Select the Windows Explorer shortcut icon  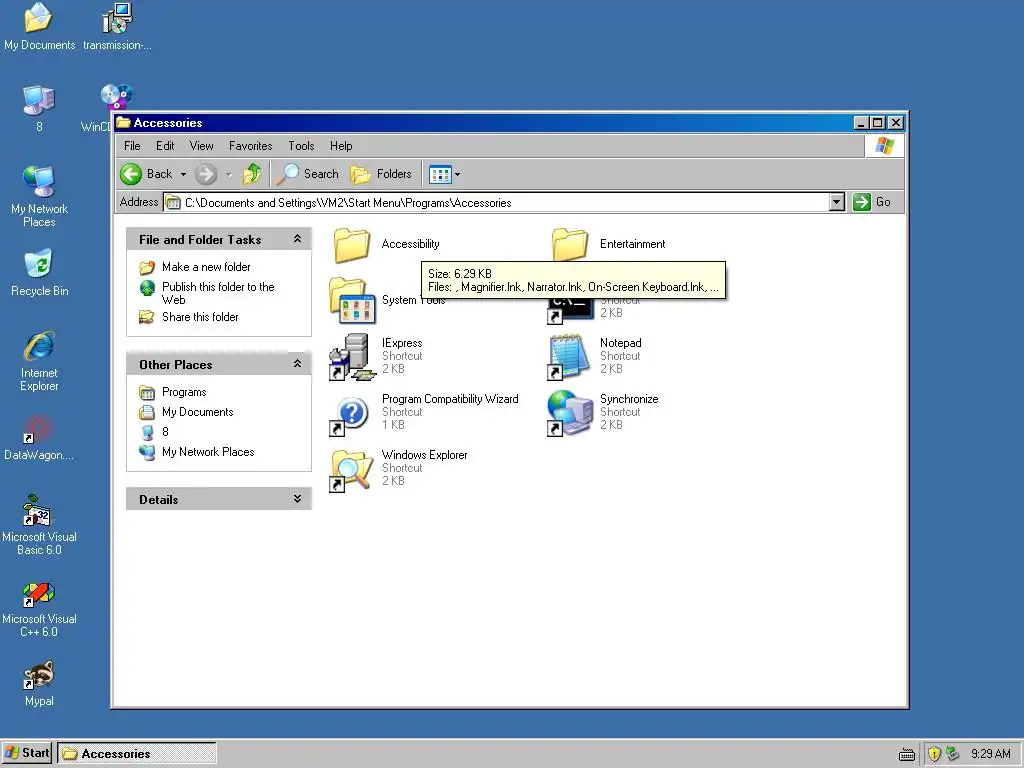[351, 470]
